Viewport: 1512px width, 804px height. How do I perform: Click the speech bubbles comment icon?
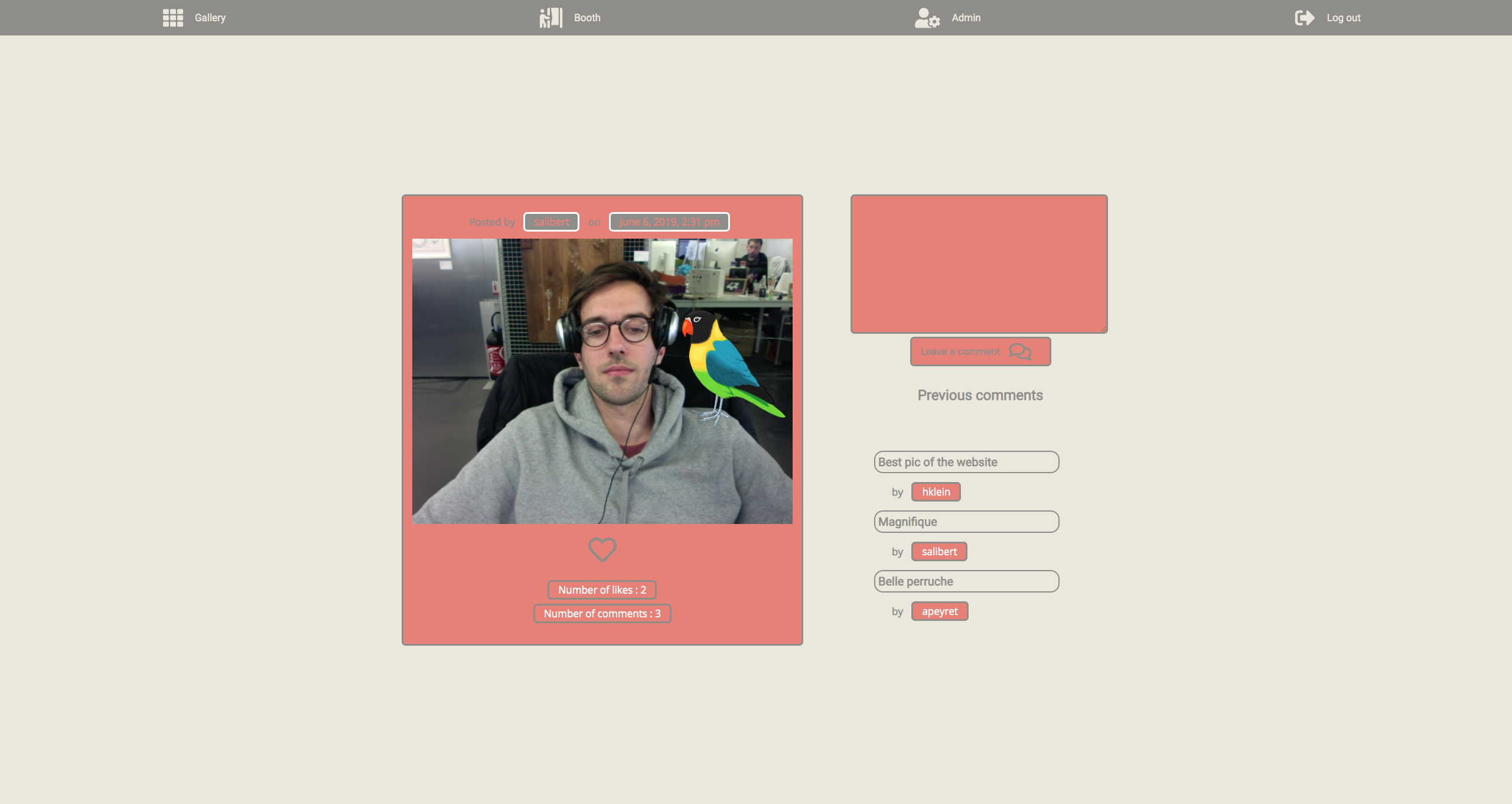pos(1020,351)
